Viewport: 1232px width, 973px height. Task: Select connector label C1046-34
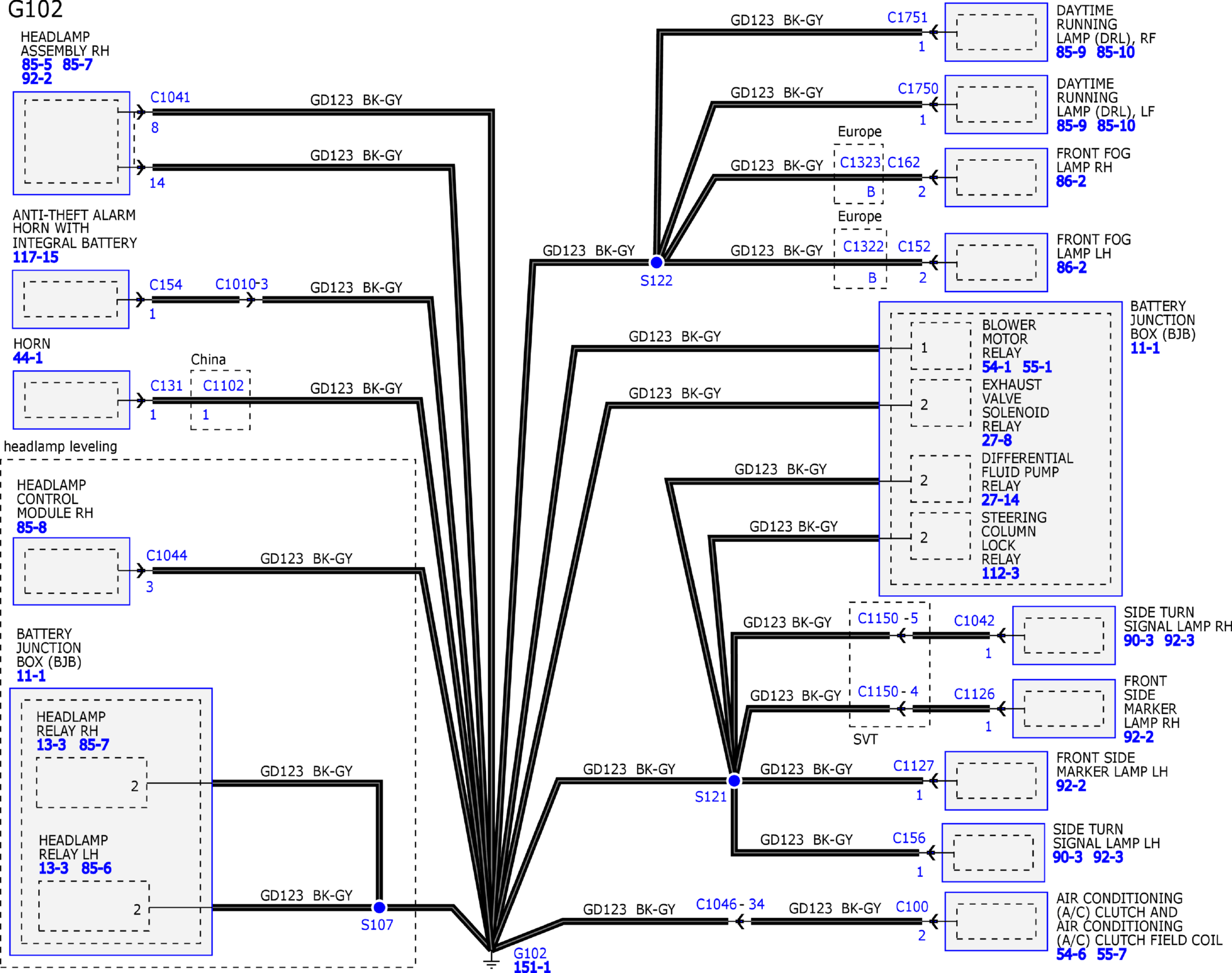click(730, 904)
